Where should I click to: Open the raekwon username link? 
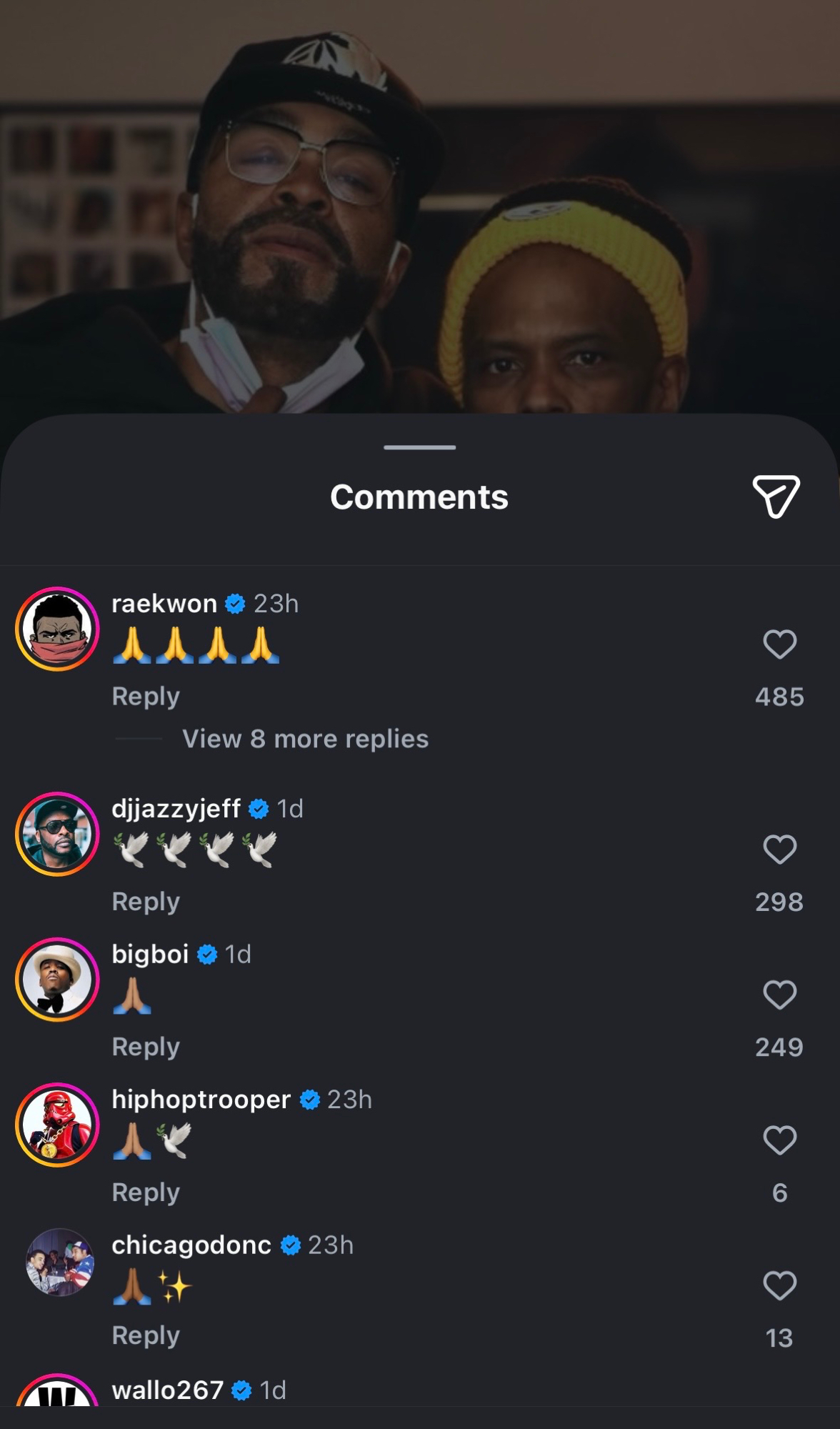tap(164, 604)
